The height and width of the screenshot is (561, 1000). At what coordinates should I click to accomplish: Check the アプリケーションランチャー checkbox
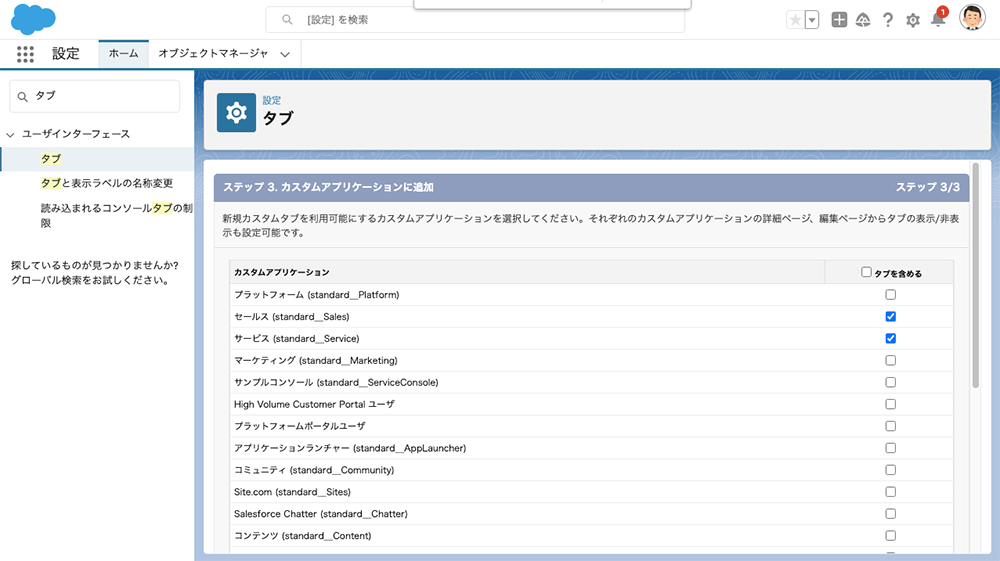point(890,448)
